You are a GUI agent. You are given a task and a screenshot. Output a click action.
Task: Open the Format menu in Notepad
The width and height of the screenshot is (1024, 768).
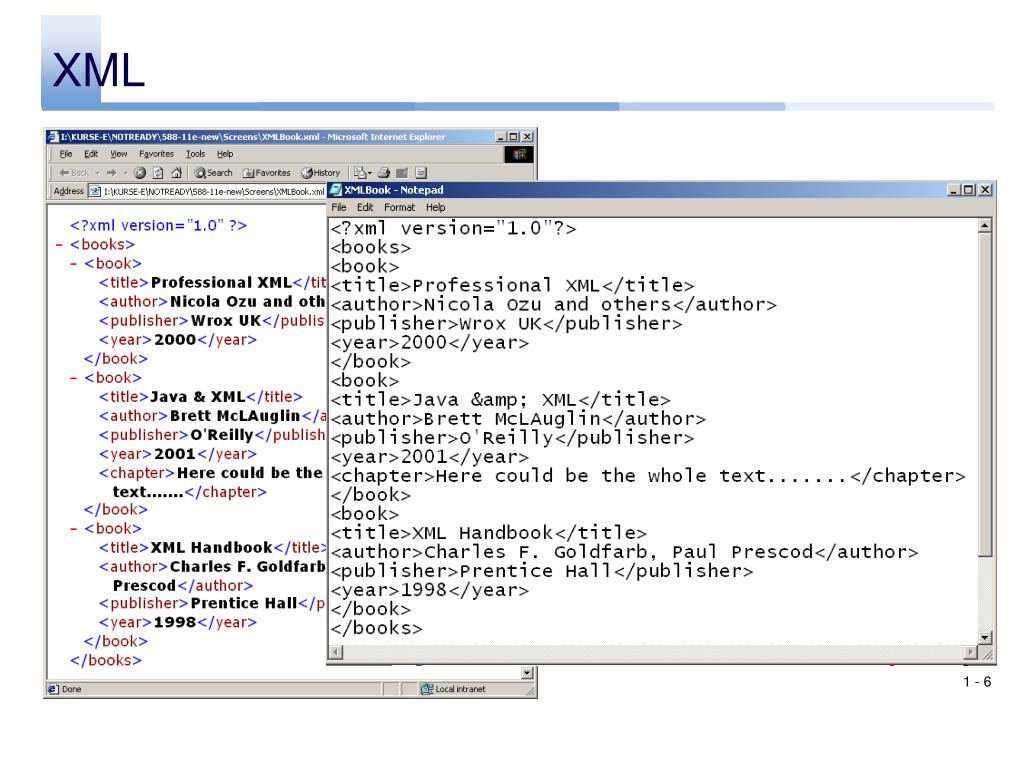[x=399, y=208]
